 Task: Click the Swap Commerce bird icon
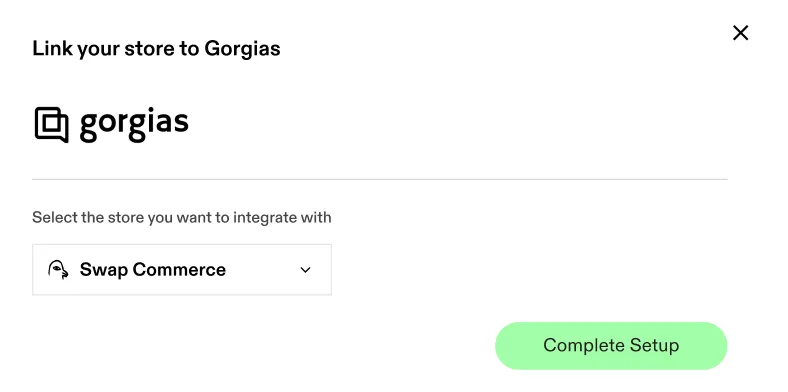(x=58, y=270)
